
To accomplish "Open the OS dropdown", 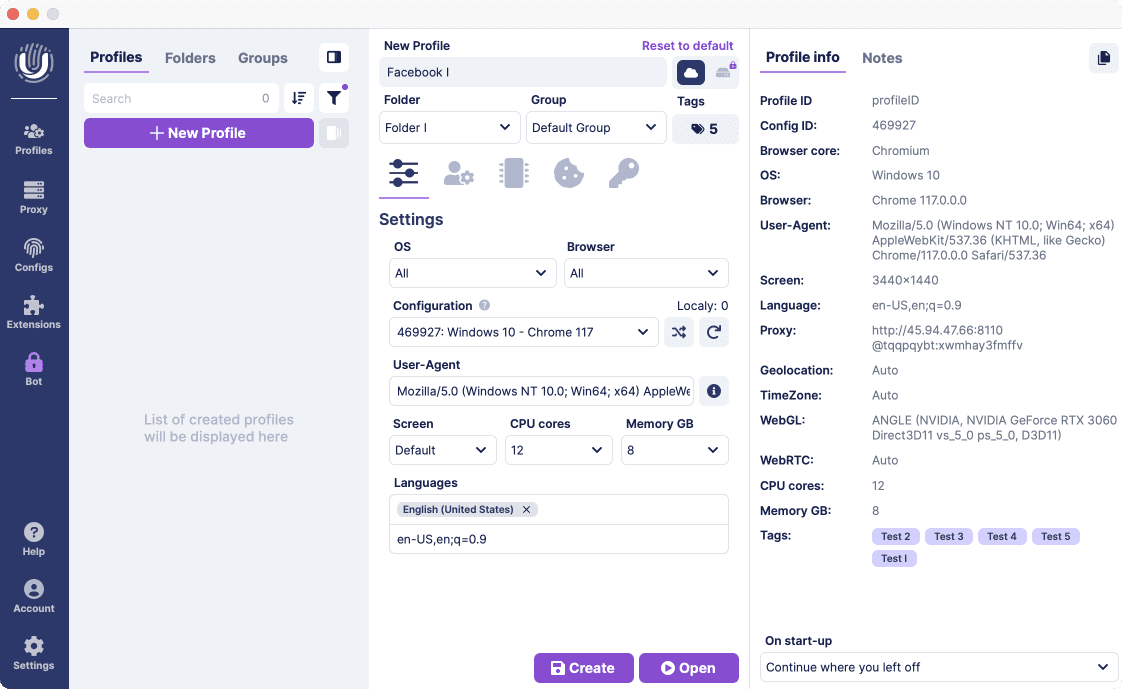I will (472, 273).
